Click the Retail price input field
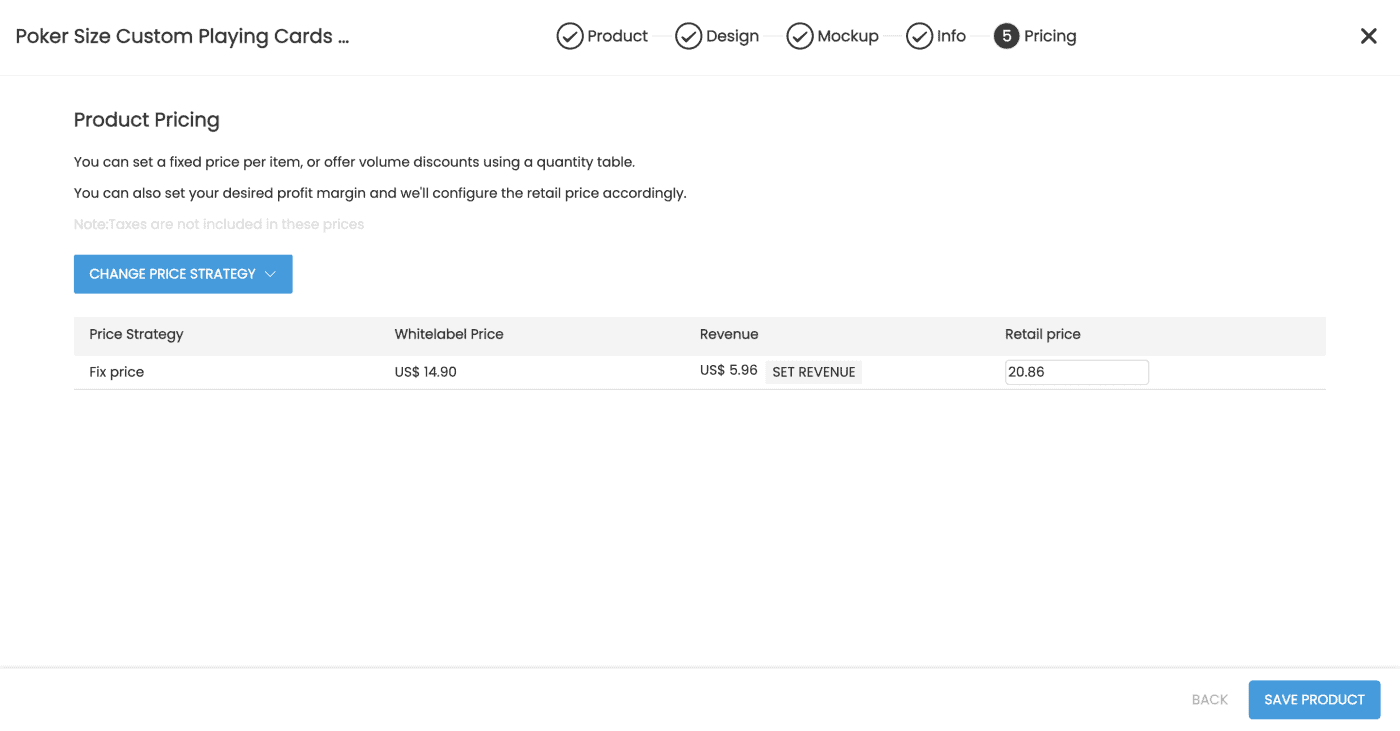This screenshot has width=1400, height=731. (1076, 372)
